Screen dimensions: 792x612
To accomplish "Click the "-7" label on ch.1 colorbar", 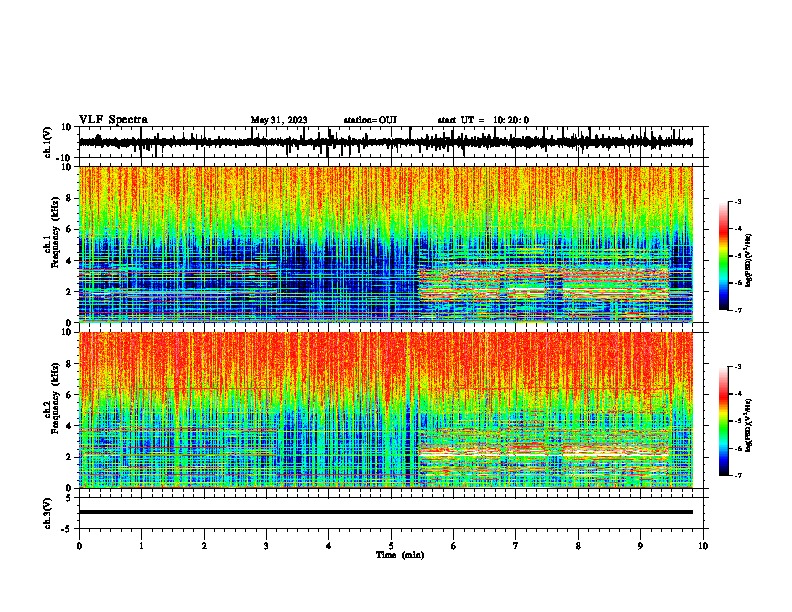I will (x=738, y=310).
